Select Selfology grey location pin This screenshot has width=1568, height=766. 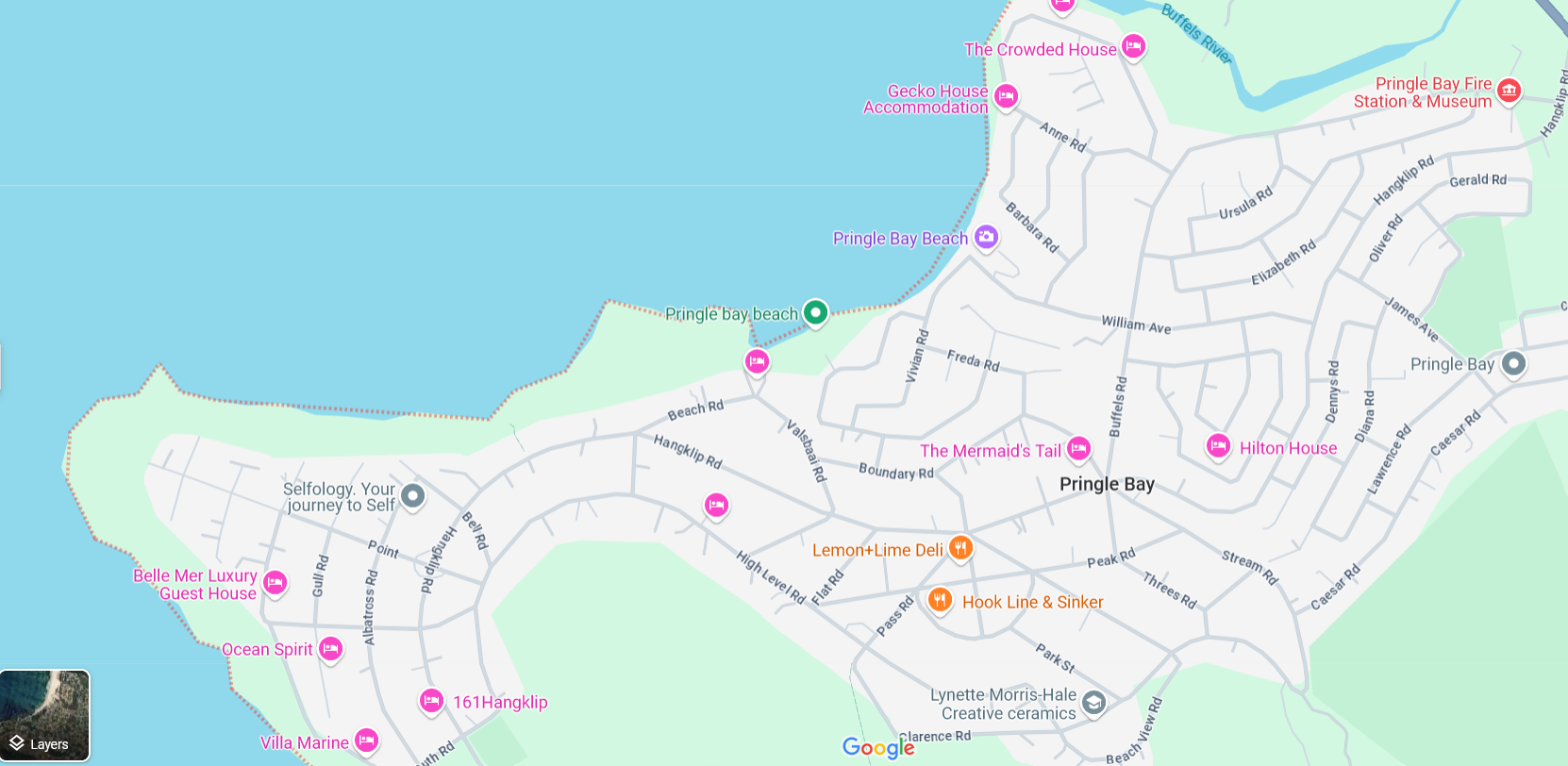tap(412, 495)
